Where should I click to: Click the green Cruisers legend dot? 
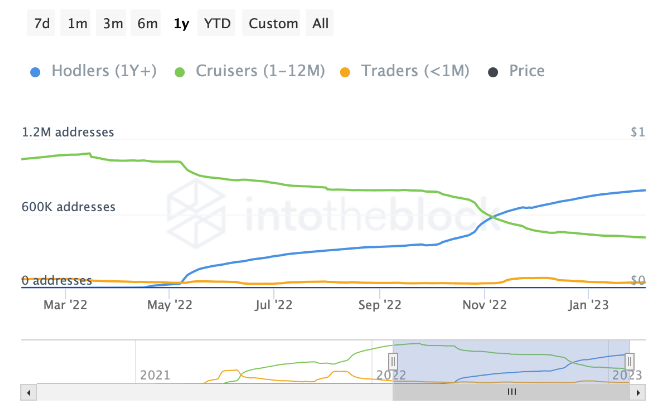(x=180, y=71)
